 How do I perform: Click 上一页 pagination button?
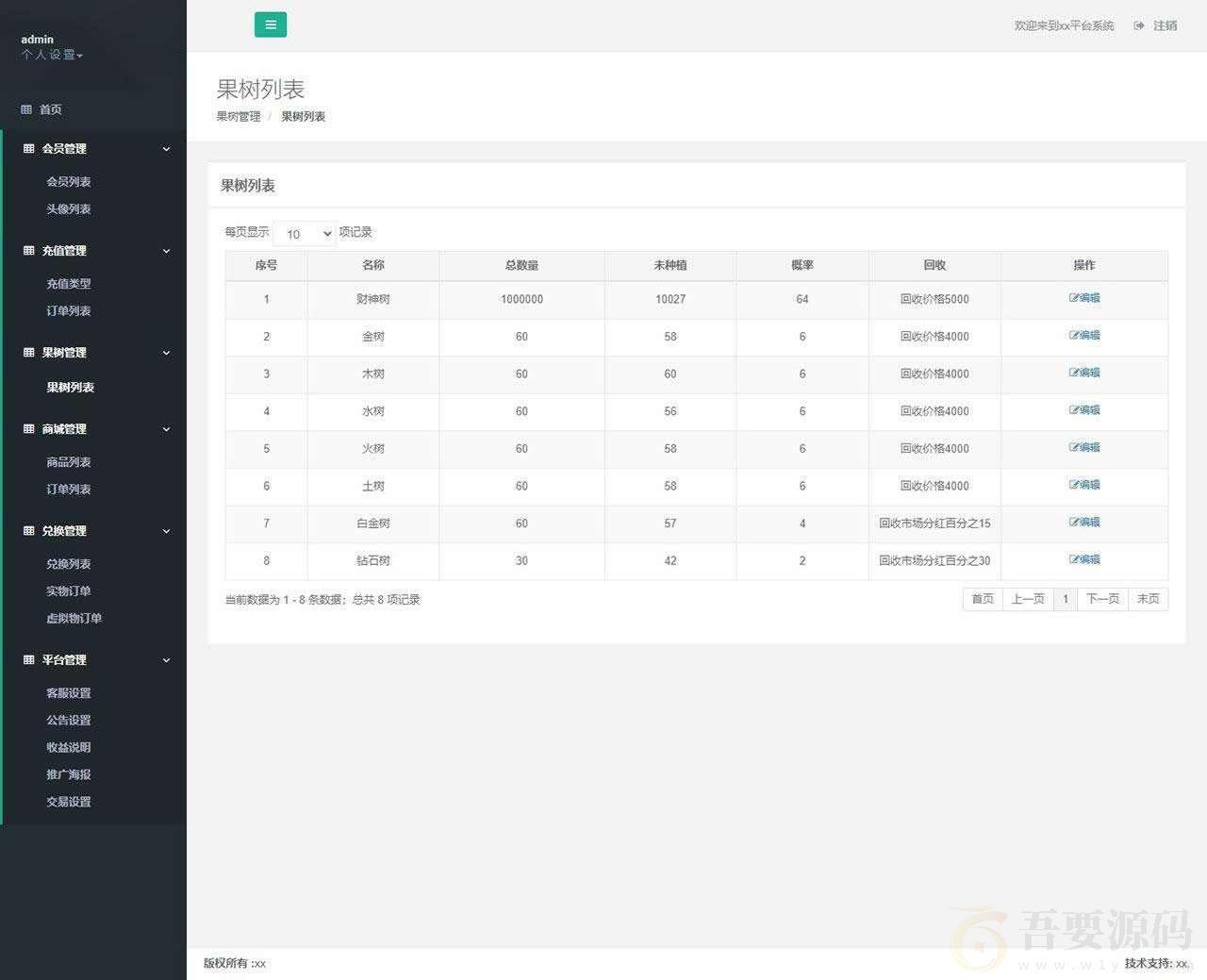click(1028, 599)
